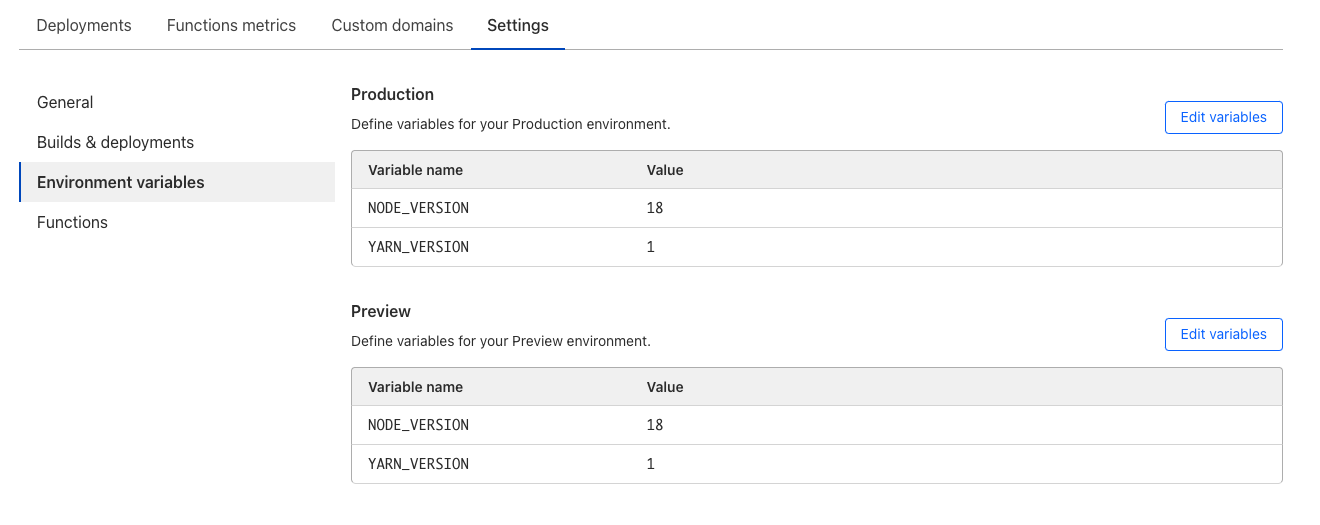Select Environment variables in the sidebar
The height and width of the screenshot is (525, 1320).
pos(120,182)
